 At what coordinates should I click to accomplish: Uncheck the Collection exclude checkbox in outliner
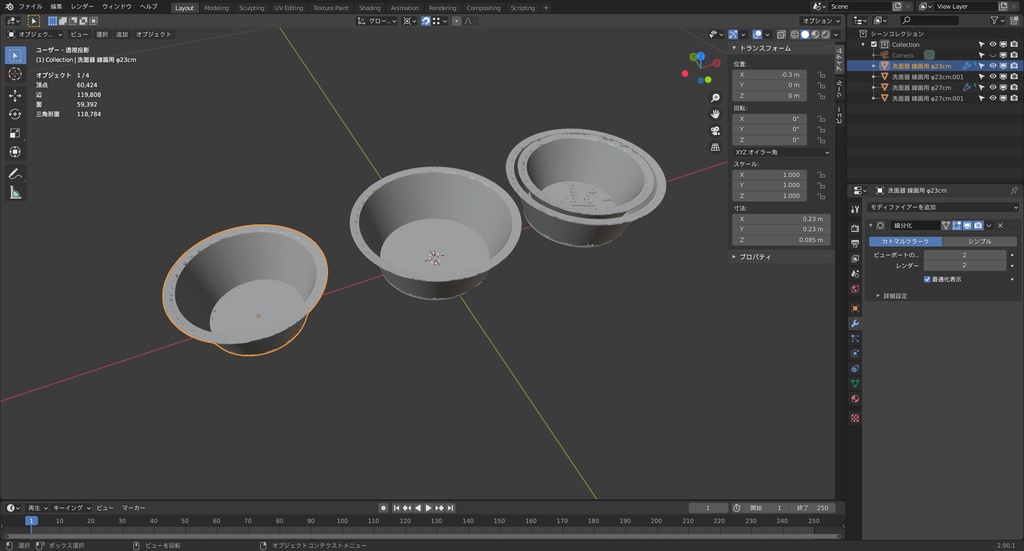click(x=875, y=44)
